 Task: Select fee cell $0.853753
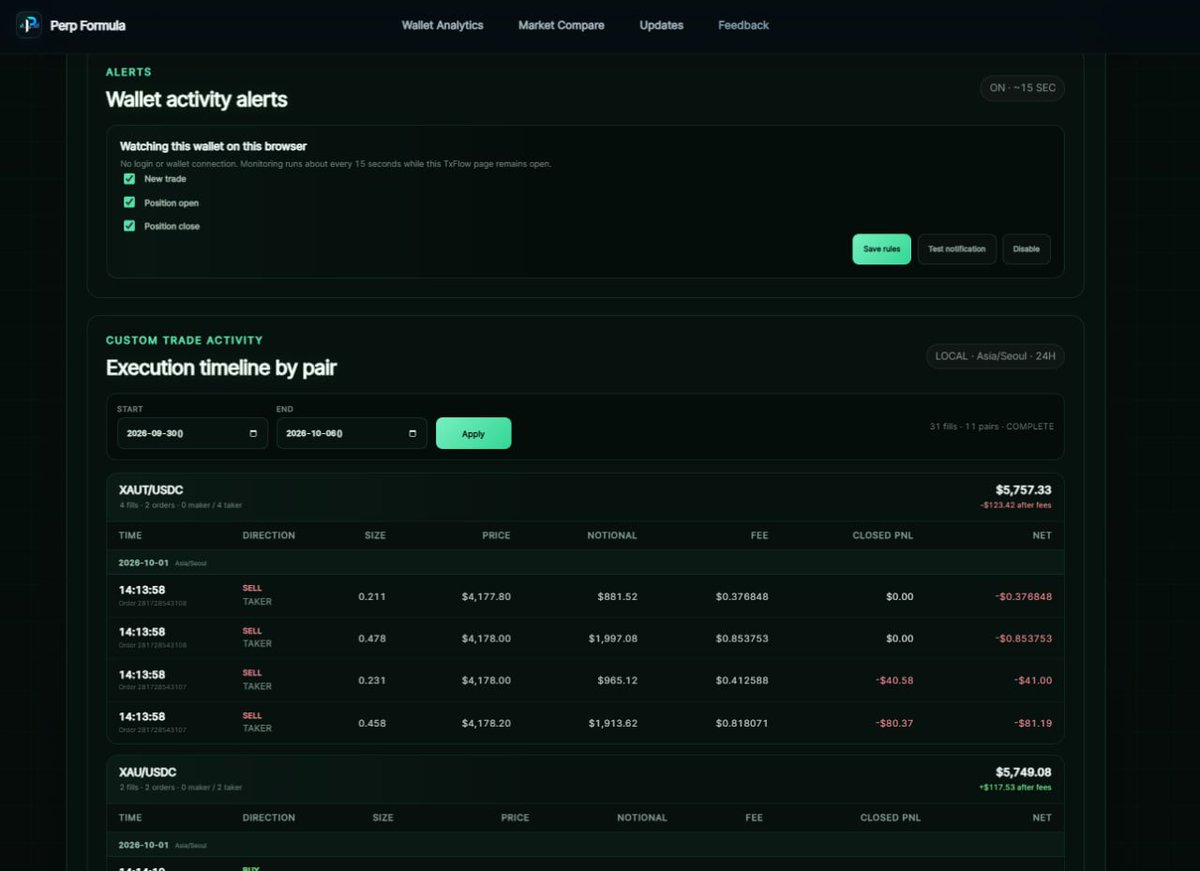[742, 638]
